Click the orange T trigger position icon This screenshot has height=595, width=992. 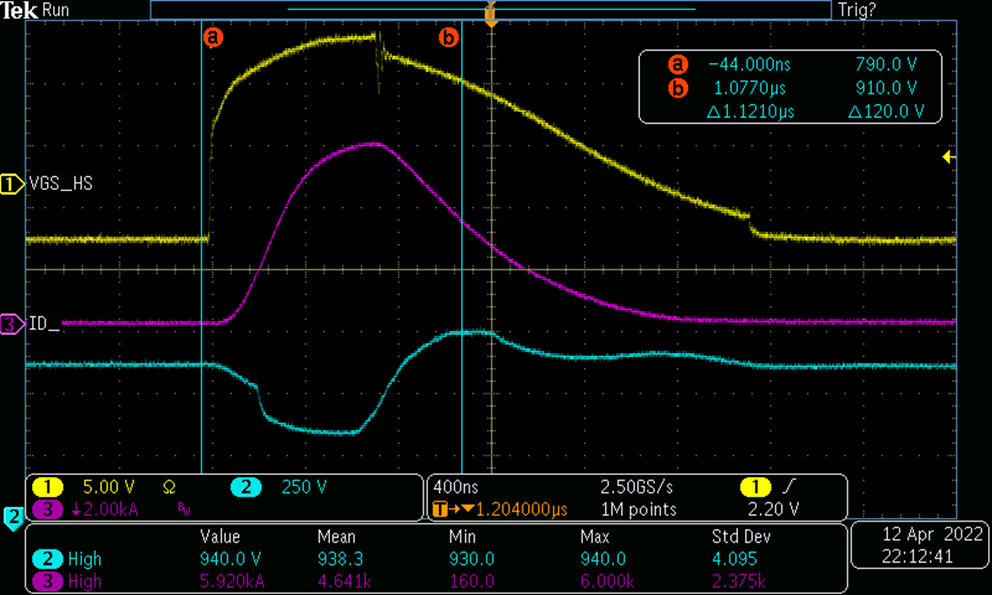[x=440, y=509]
